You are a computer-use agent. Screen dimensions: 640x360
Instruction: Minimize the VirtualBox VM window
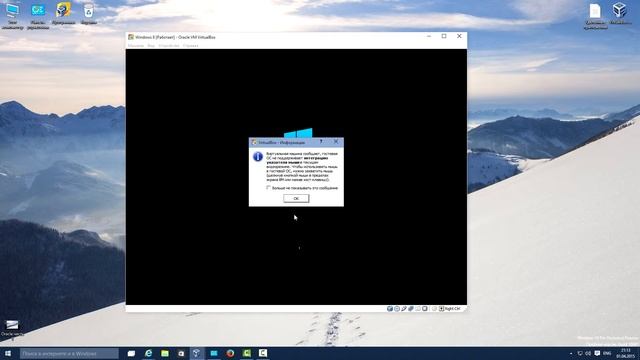click(x=429, y=36)
